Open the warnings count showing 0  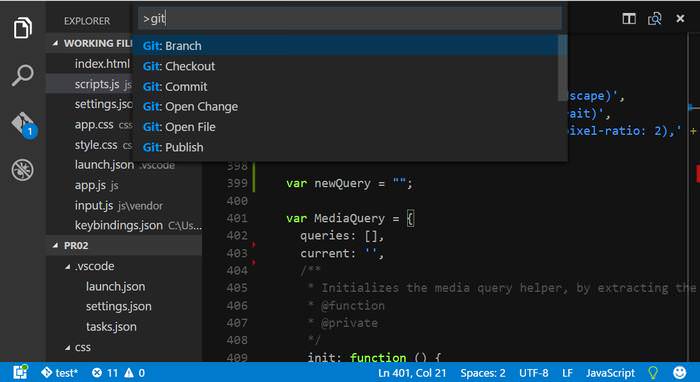134,373
